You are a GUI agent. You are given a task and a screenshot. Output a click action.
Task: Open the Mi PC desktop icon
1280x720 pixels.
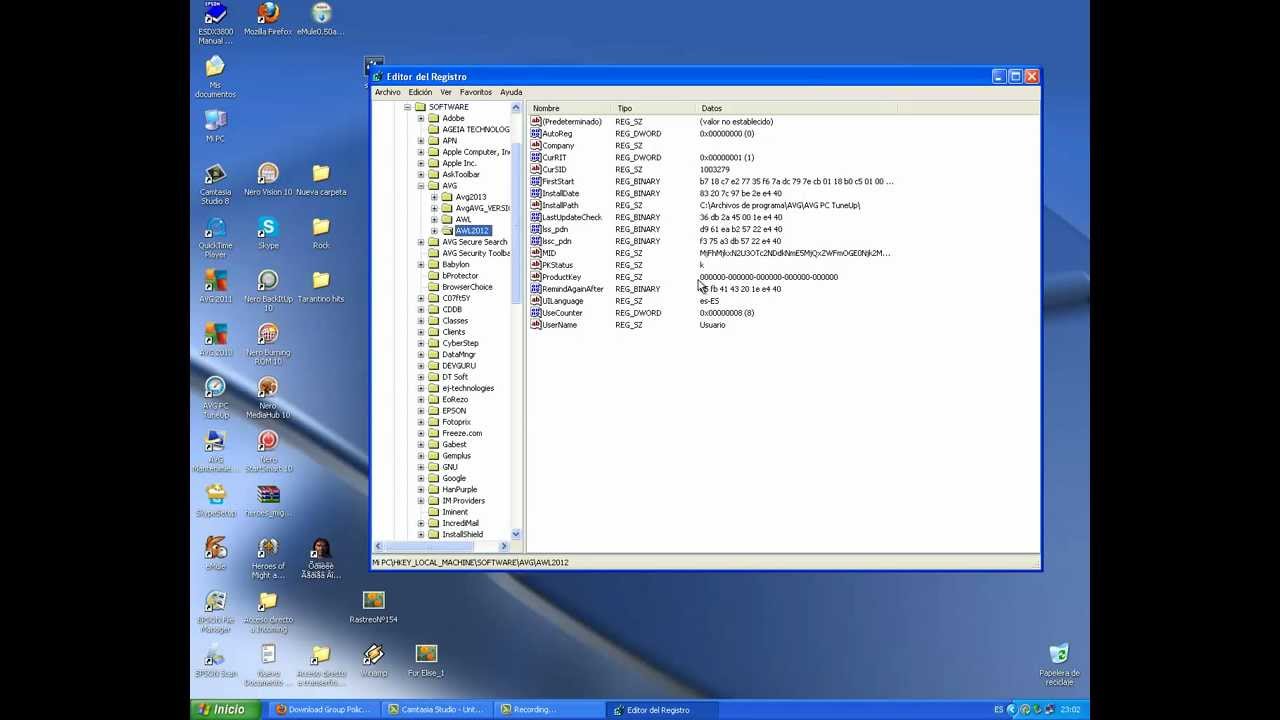(215, 121)
